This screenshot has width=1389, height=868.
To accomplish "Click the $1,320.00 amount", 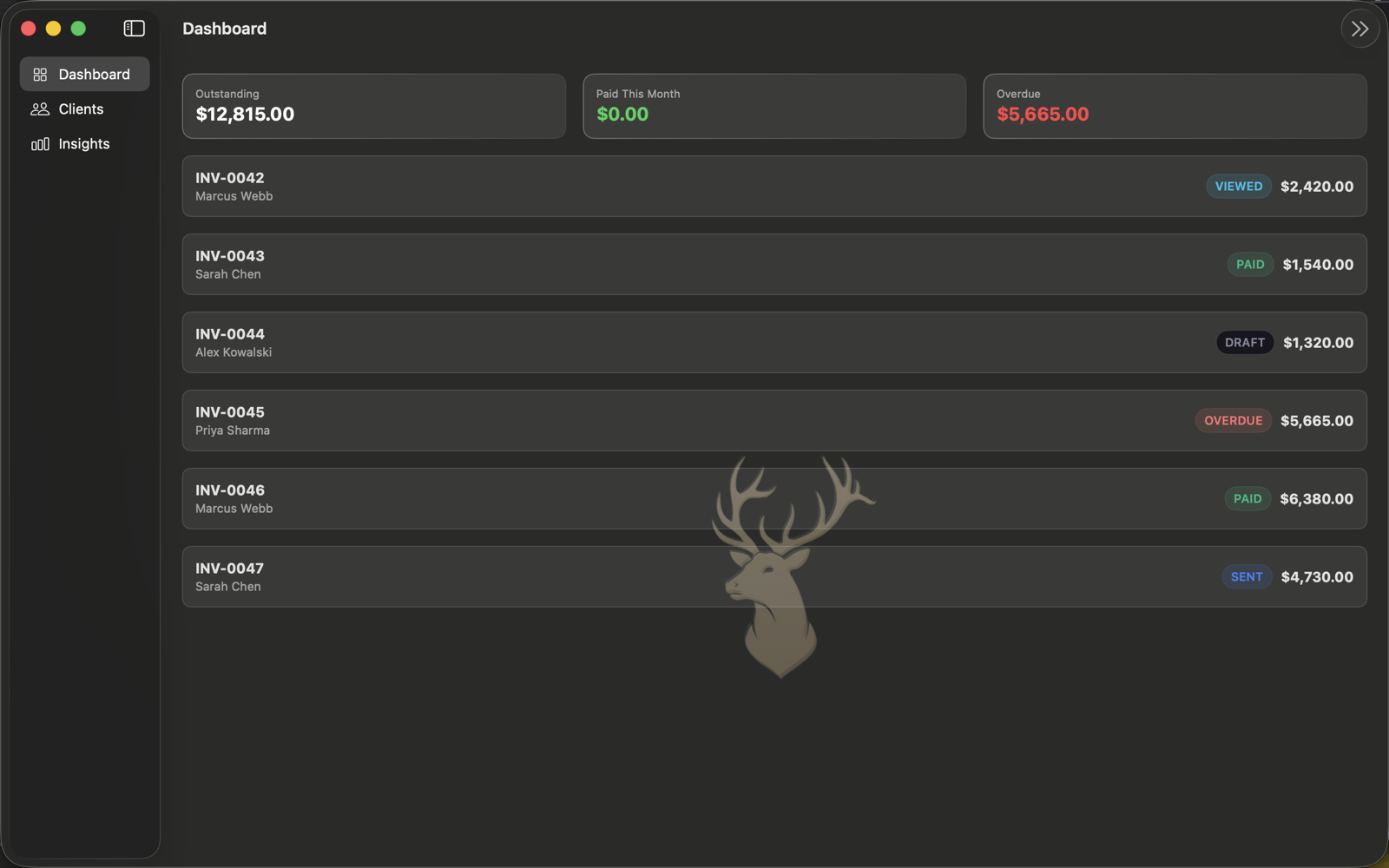I will click(1318, 343).
